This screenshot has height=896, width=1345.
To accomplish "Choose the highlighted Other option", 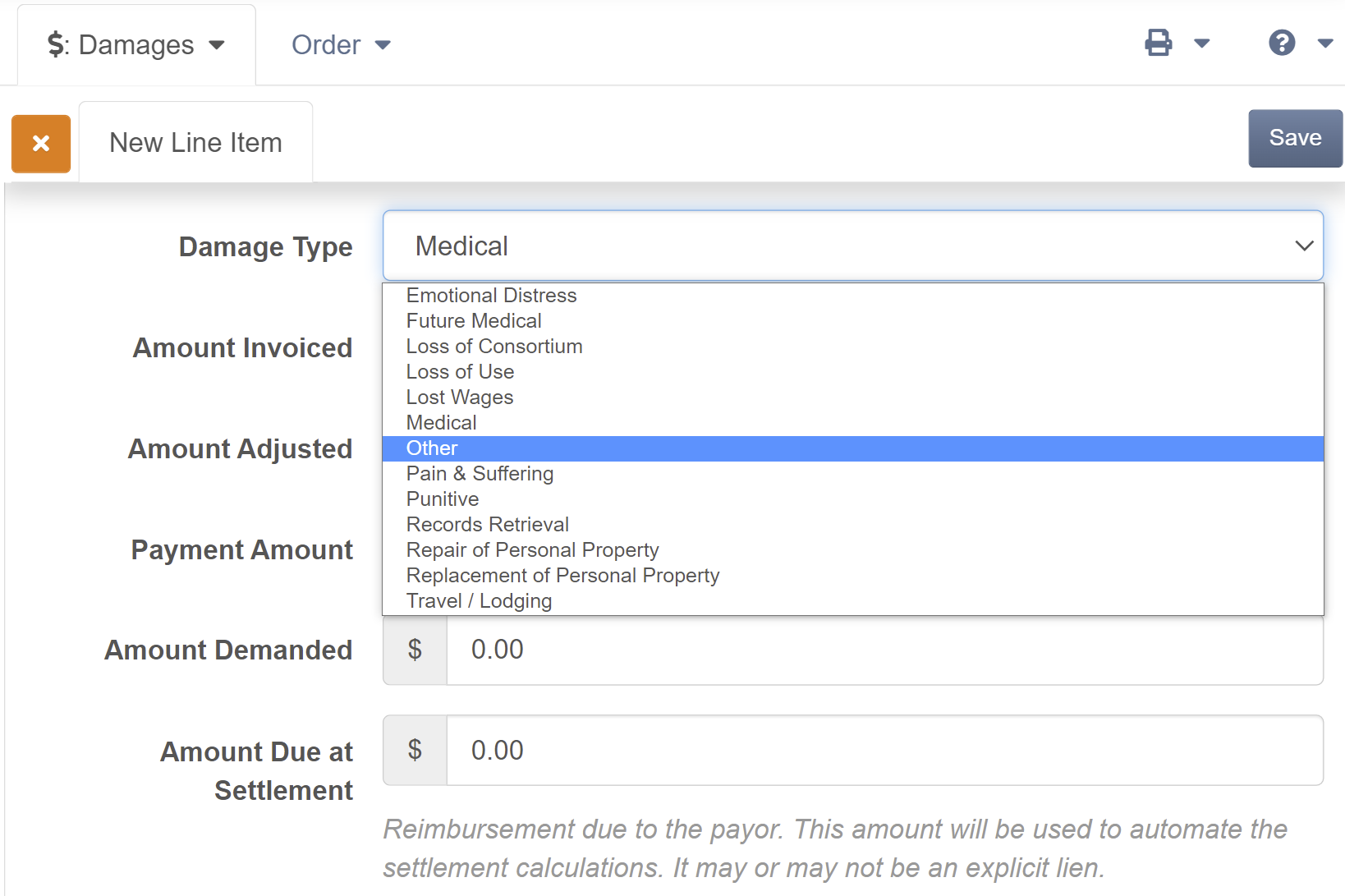I will [852, 448].
